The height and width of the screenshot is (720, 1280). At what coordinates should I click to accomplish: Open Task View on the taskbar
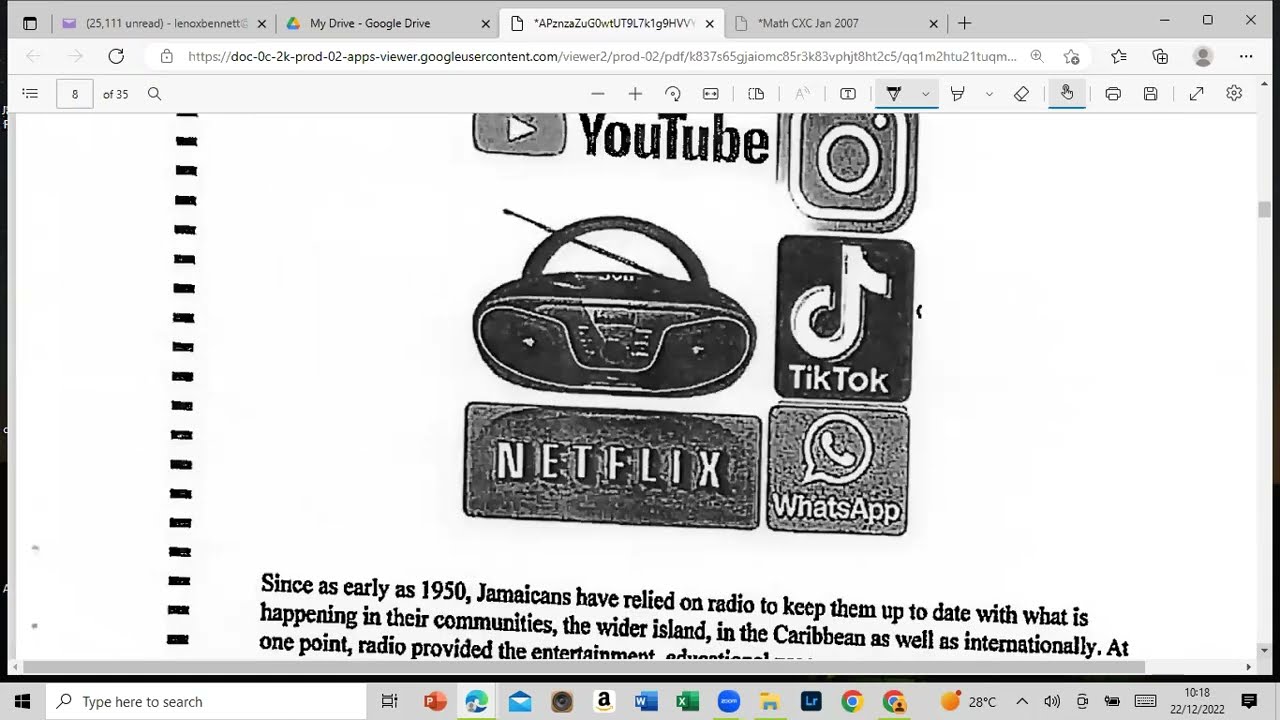pos(389,701)
